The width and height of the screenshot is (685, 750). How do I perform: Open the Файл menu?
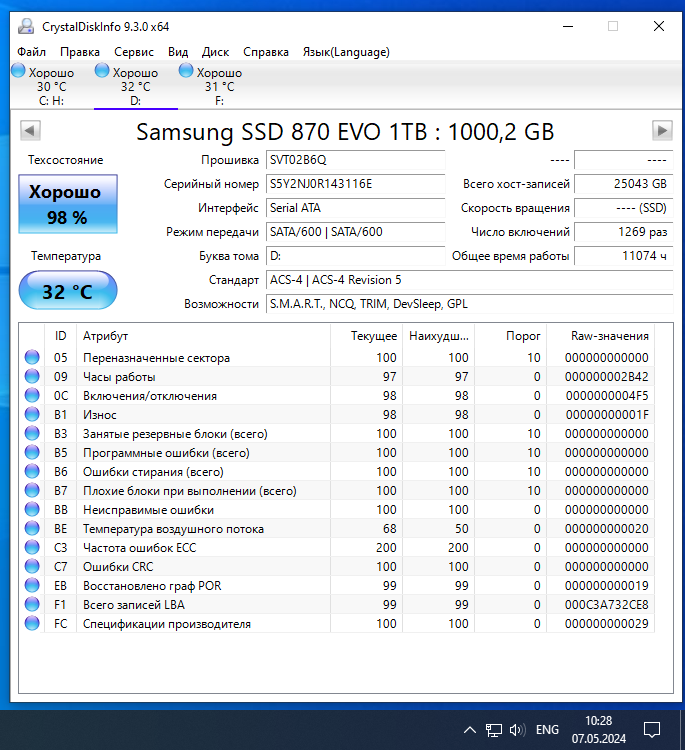coord(31,52)
